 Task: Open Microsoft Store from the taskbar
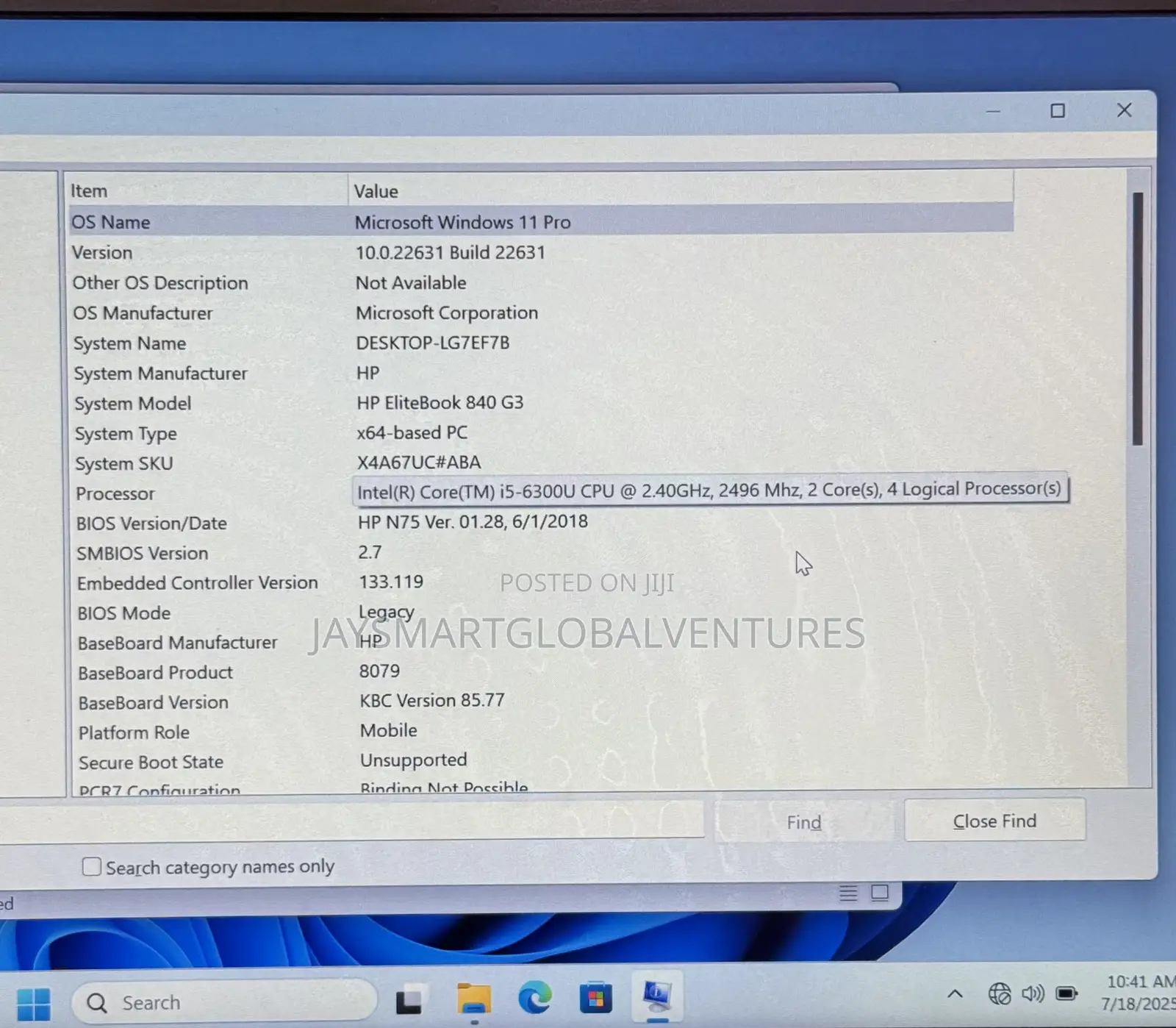coord(595,998)
